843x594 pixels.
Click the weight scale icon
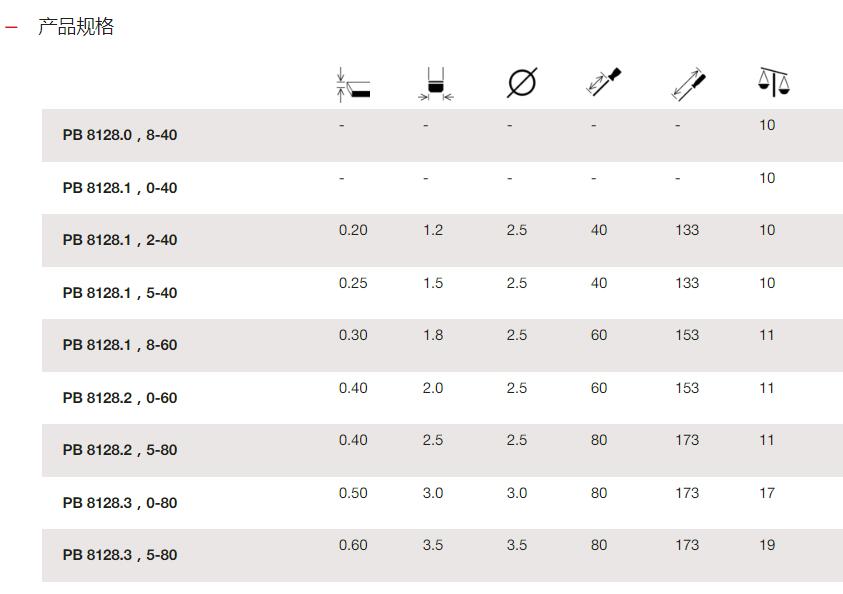774,82
